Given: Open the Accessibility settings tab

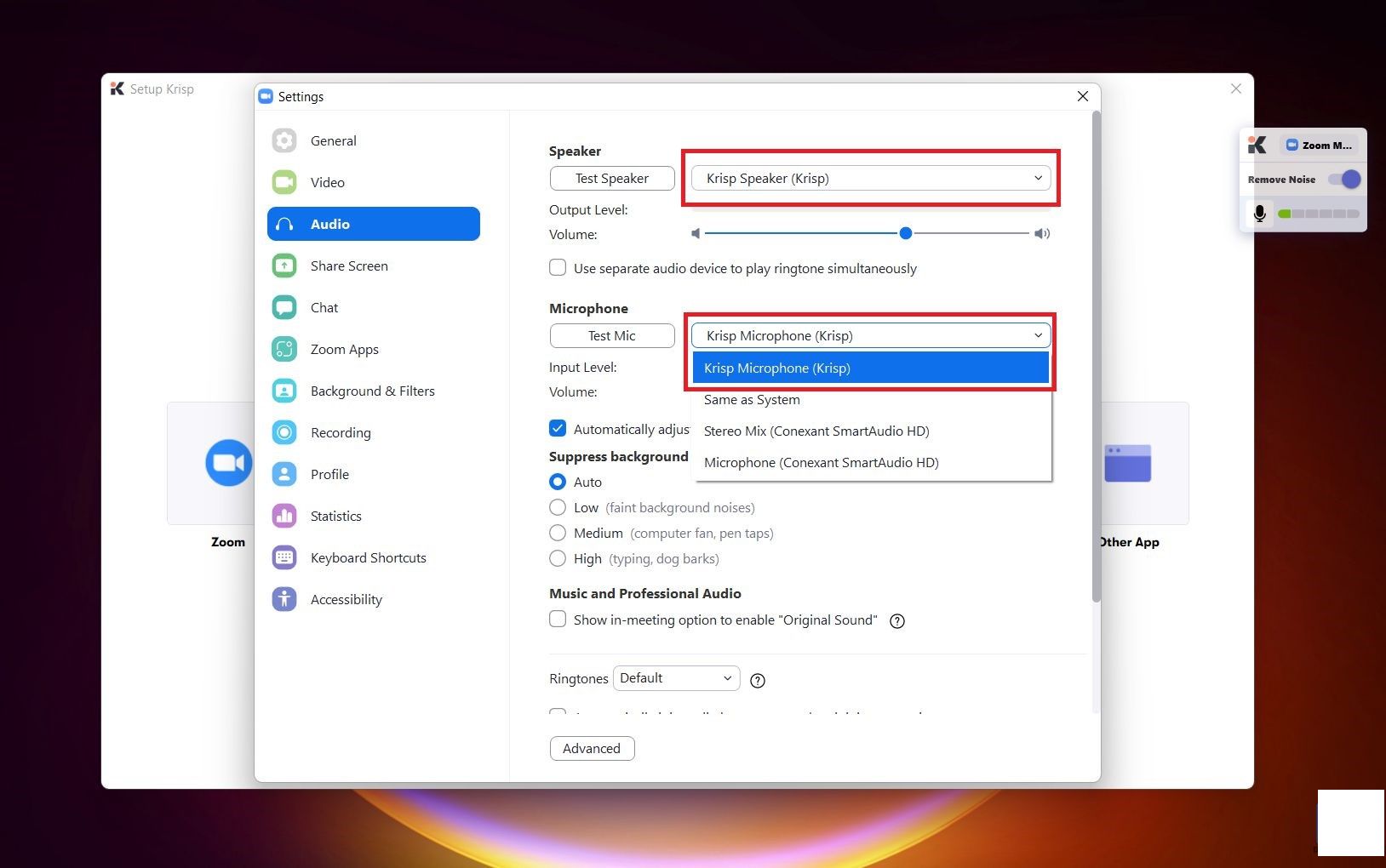Looking at the screenshot, I should [x=374, y=599].
